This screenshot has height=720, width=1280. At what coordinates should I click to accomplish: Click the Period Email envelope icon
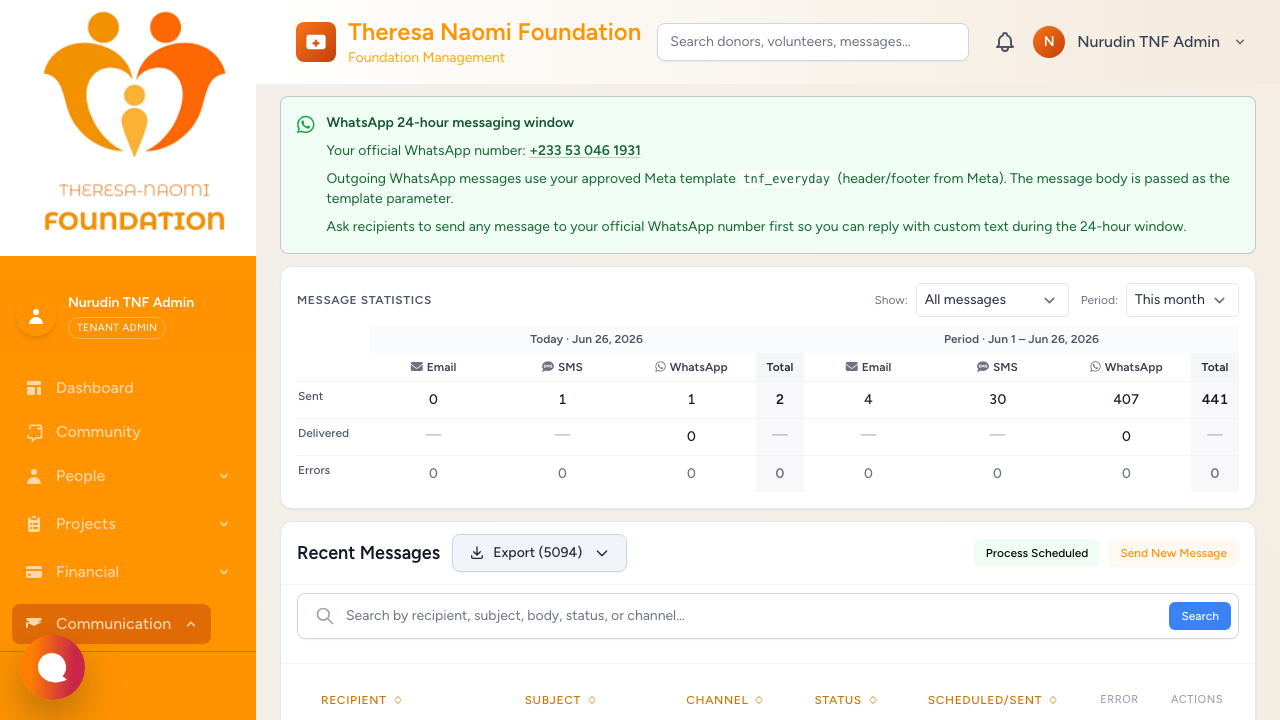click(x=851, y=367)
